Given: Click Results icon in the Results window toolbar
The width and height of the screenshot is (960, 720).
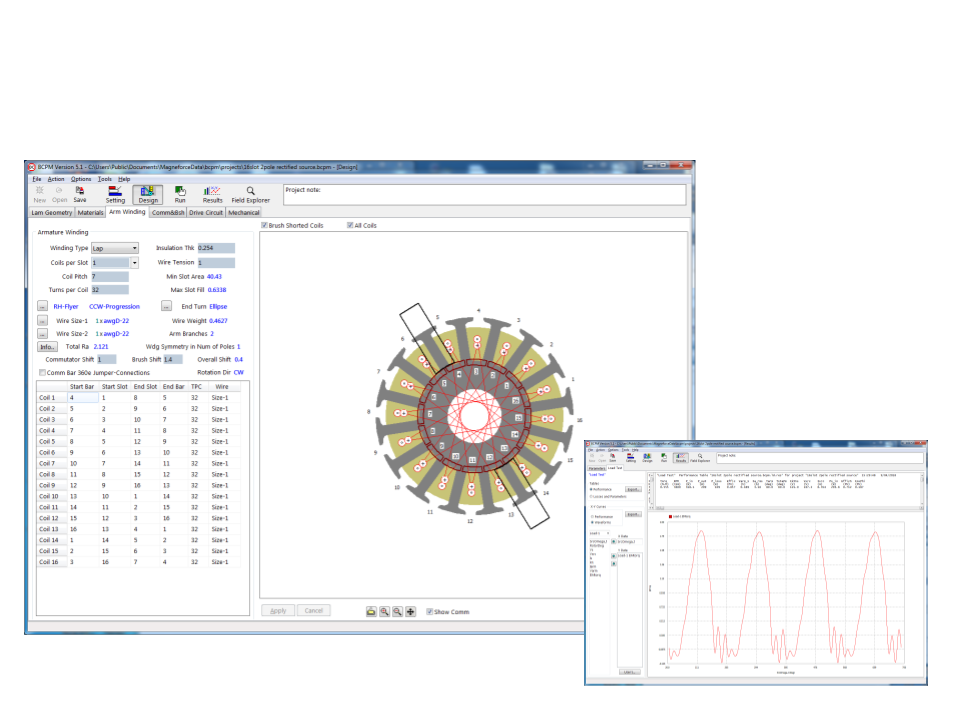Looking at the screenshot, I should click(681, 458).
